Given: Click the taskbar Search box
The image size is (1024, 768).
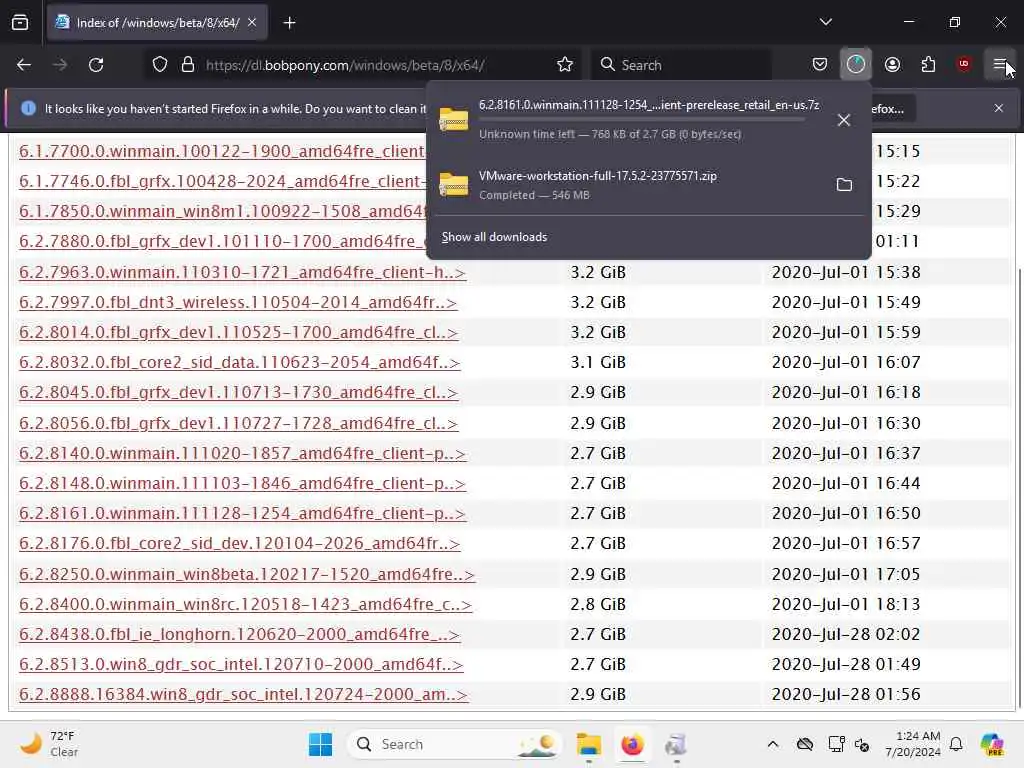Looking at the screenshot, I should (455, 744).
